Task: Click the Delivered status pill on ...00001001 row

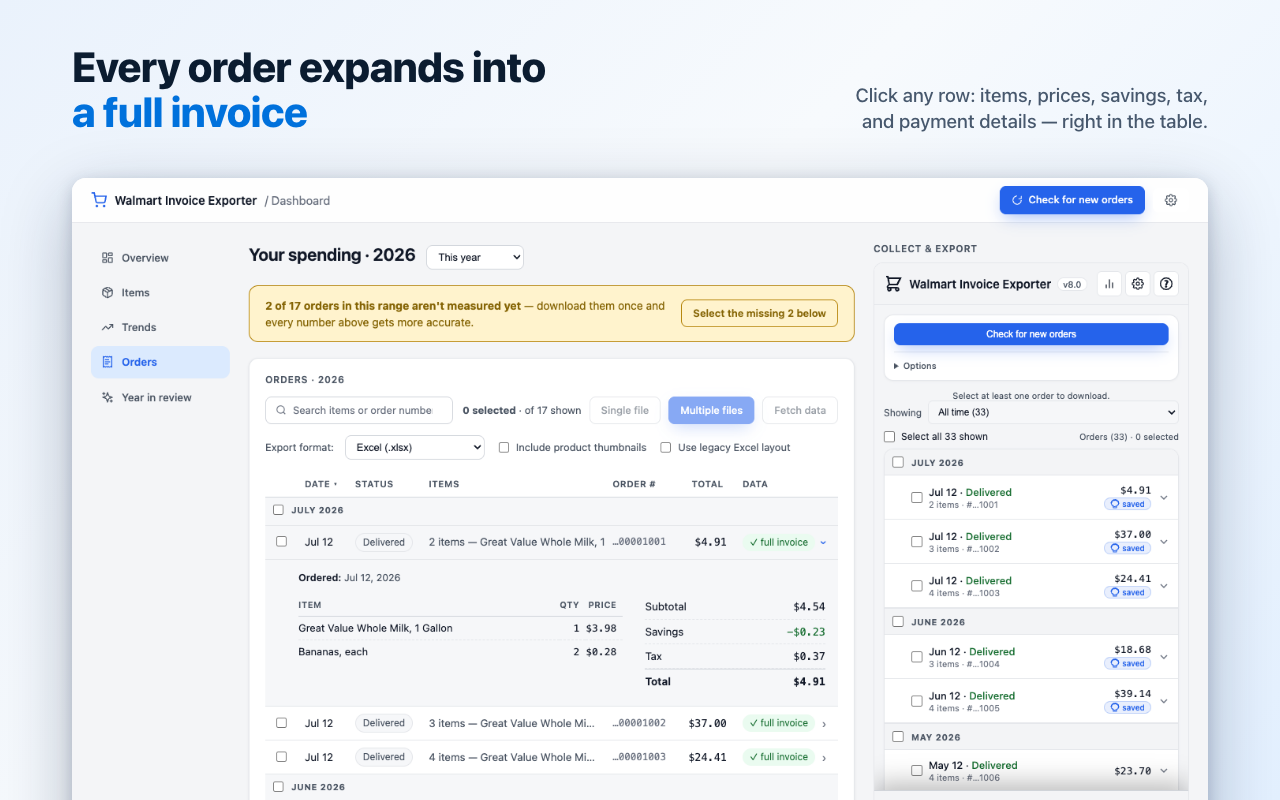Action: [384, 542]
